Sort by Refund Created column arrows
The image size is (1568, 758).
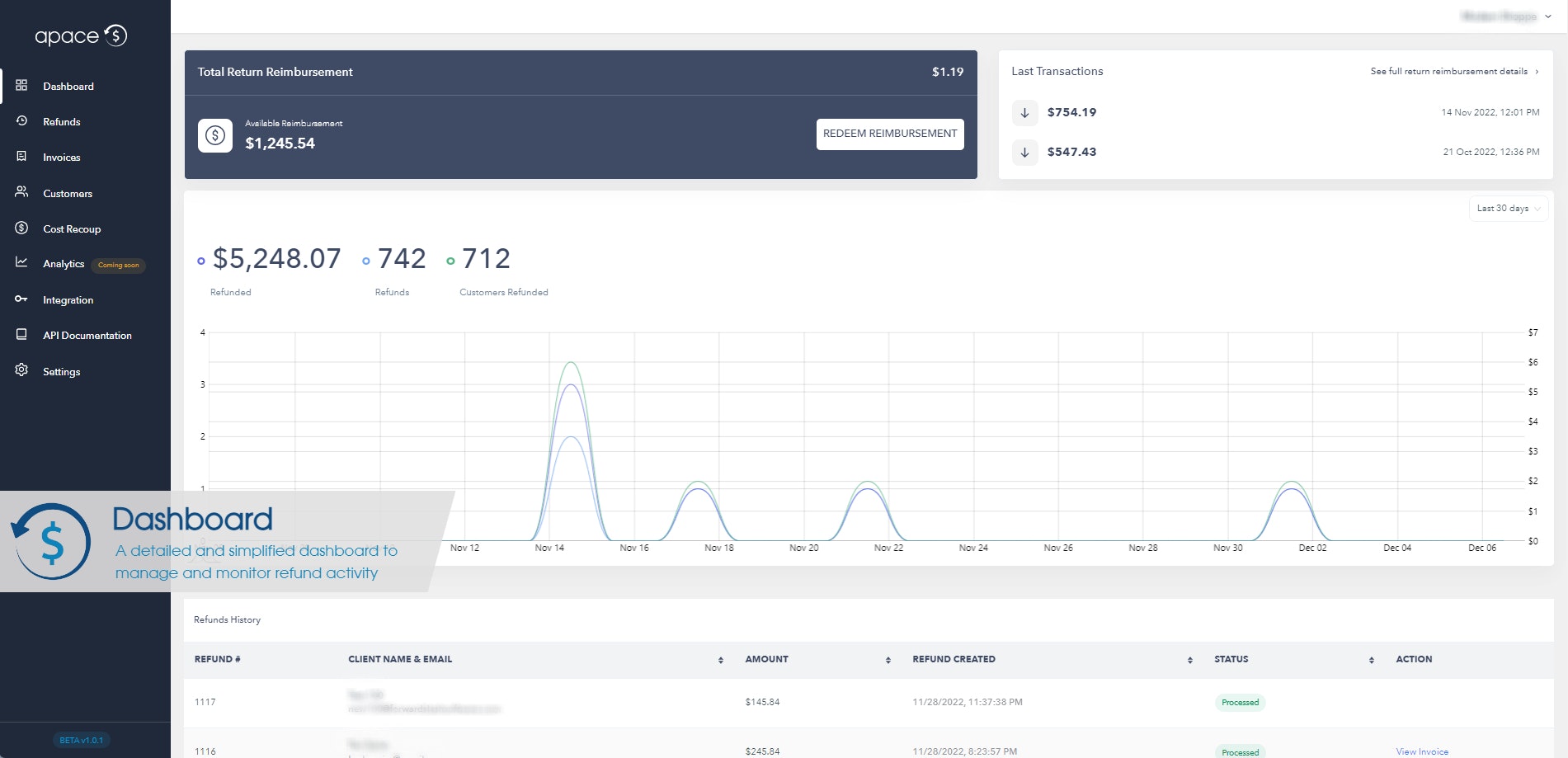1190,660
